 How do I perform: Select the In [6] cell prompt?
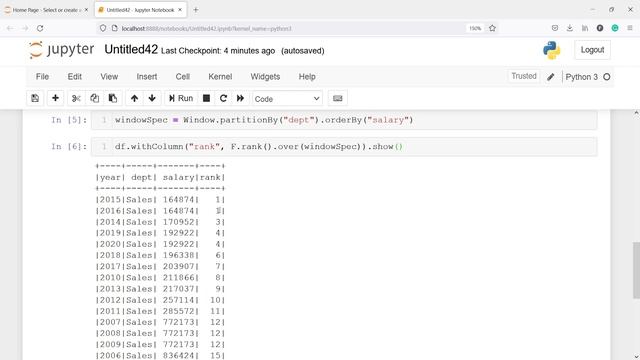click(69, 147)
